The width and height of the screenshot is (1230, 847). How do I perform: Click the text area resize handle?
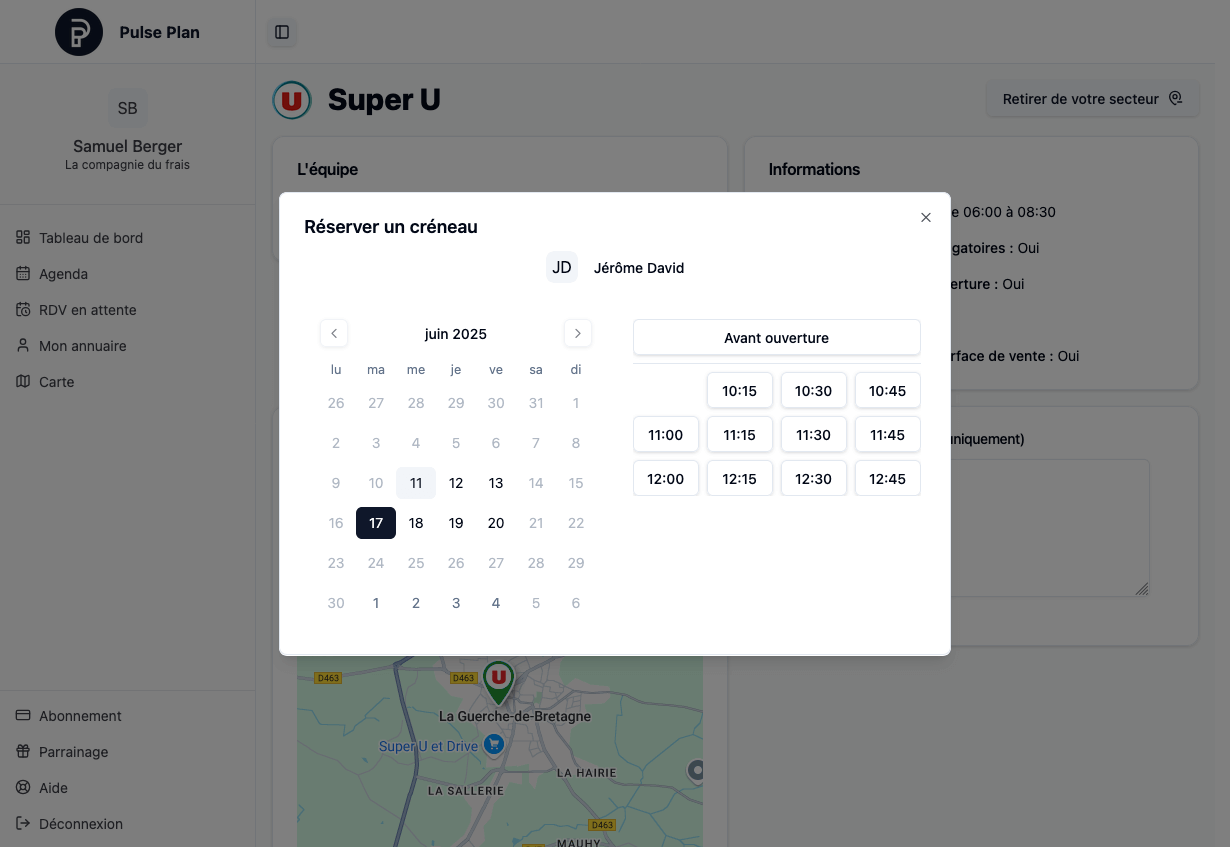pyautogui.click(x=1142, y=589)
